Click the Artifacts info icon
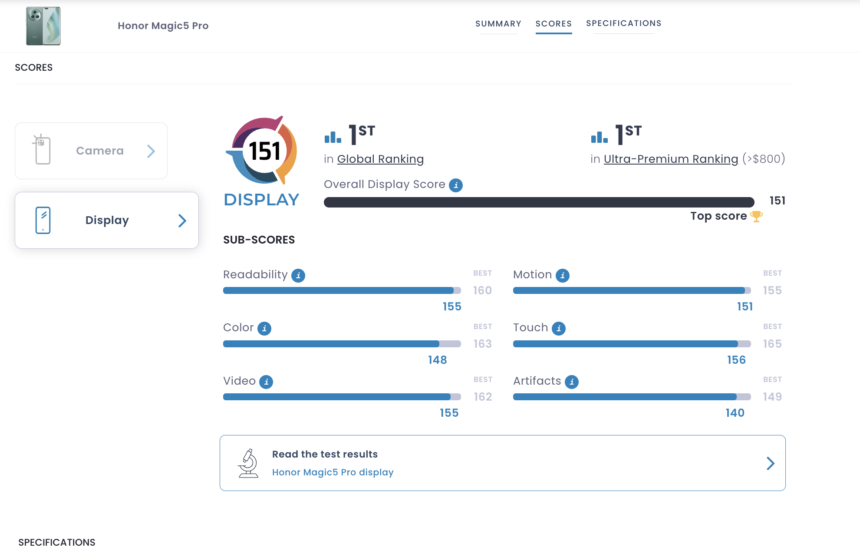 pos(571,382)
